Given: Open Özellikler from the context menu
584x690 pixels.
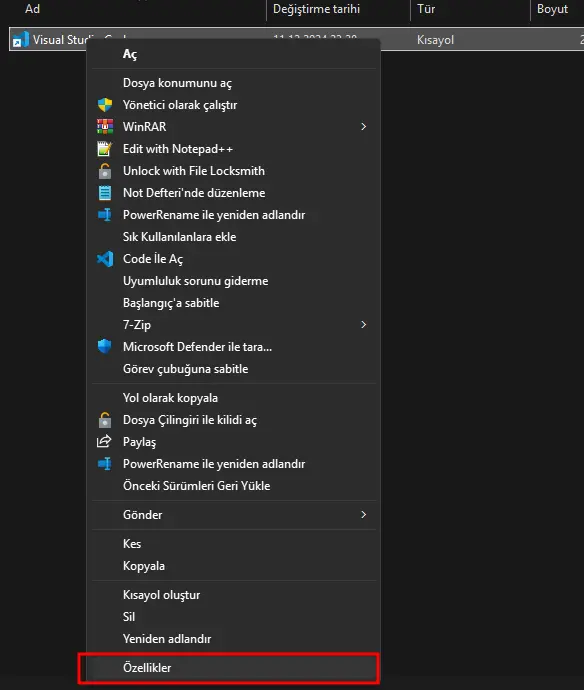Looking at the screenshot, I should tap(234, 668).
